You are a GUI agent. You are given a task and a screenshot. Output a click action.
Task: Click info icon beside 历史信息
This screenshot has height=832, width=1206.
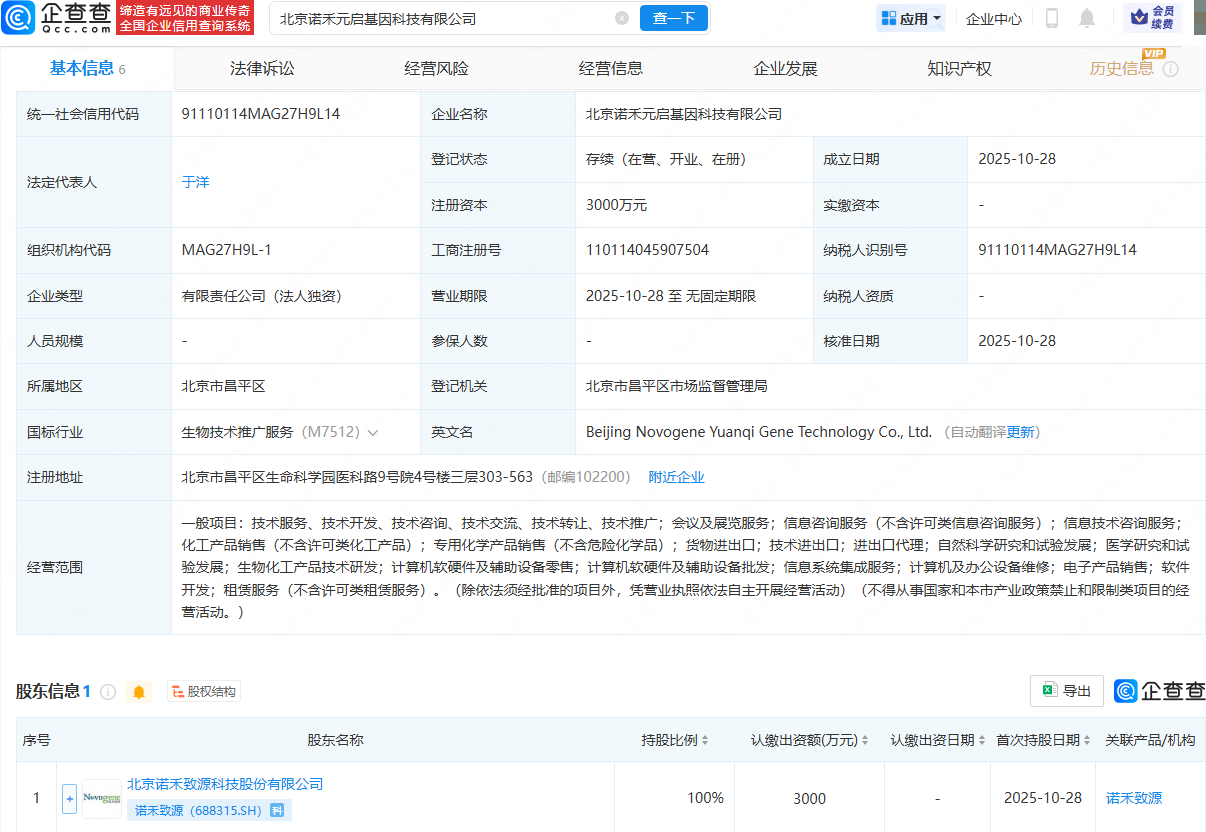tap(1171, 69)
